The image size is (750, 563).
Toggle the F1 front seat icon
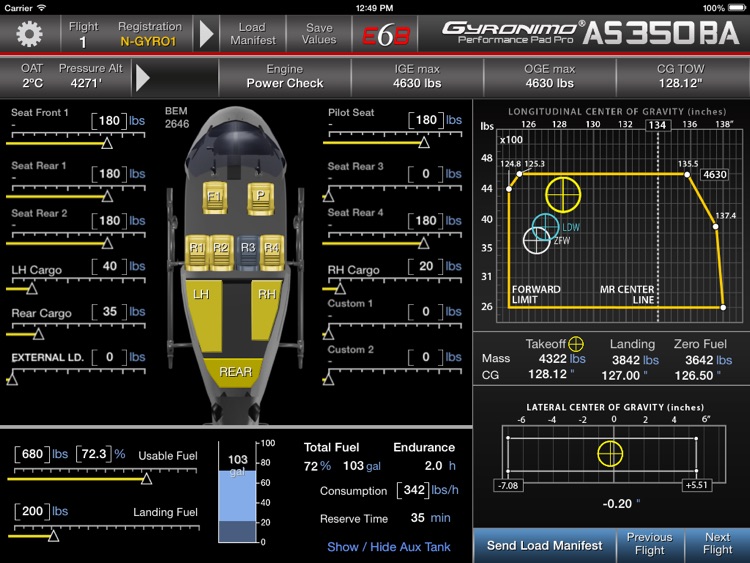click(x=214, y=197)
